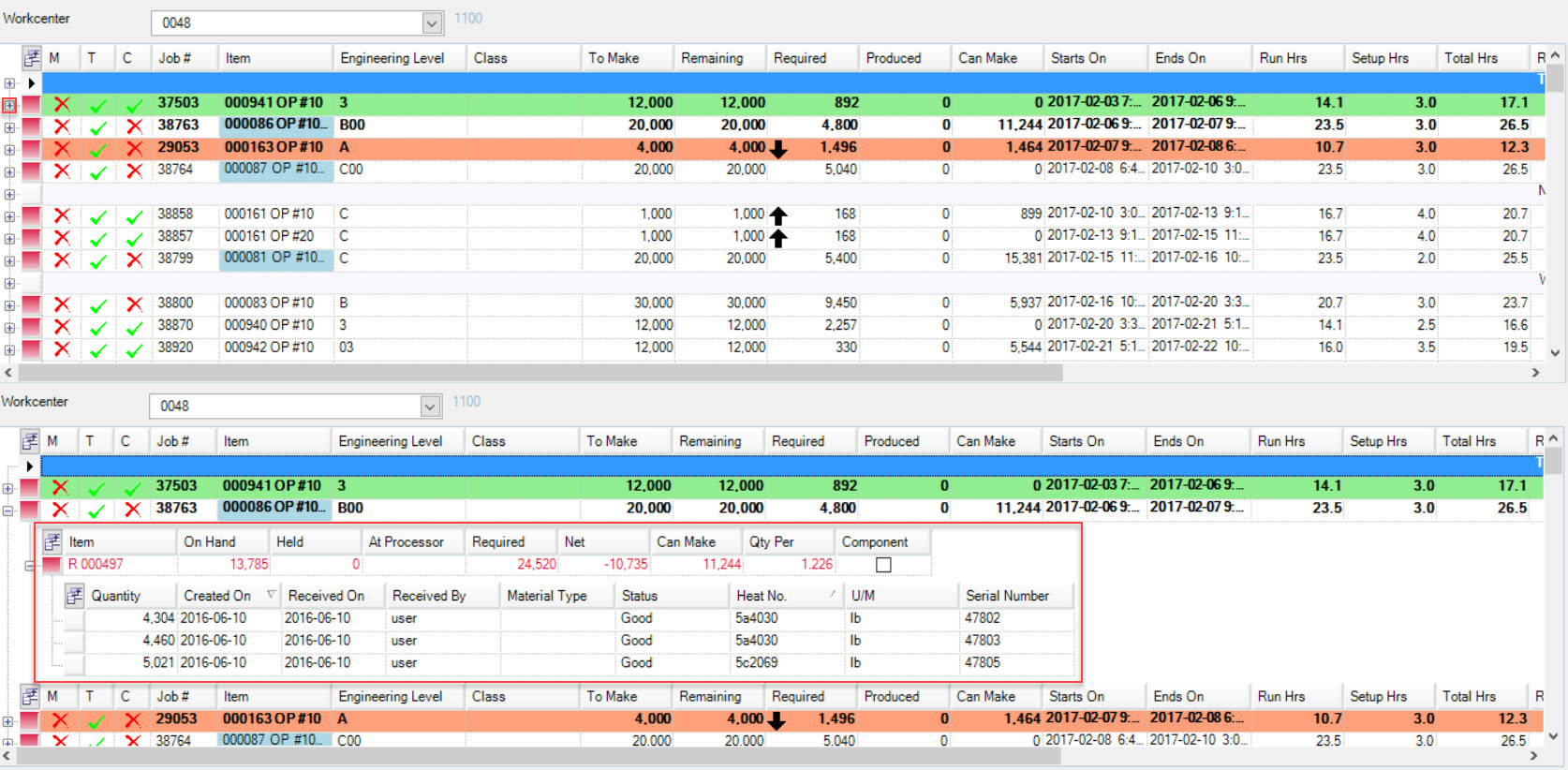Screen dimensions: 1568x770
Task: Select item cell 000163 OP #10 in top grid
Action: 276,147
